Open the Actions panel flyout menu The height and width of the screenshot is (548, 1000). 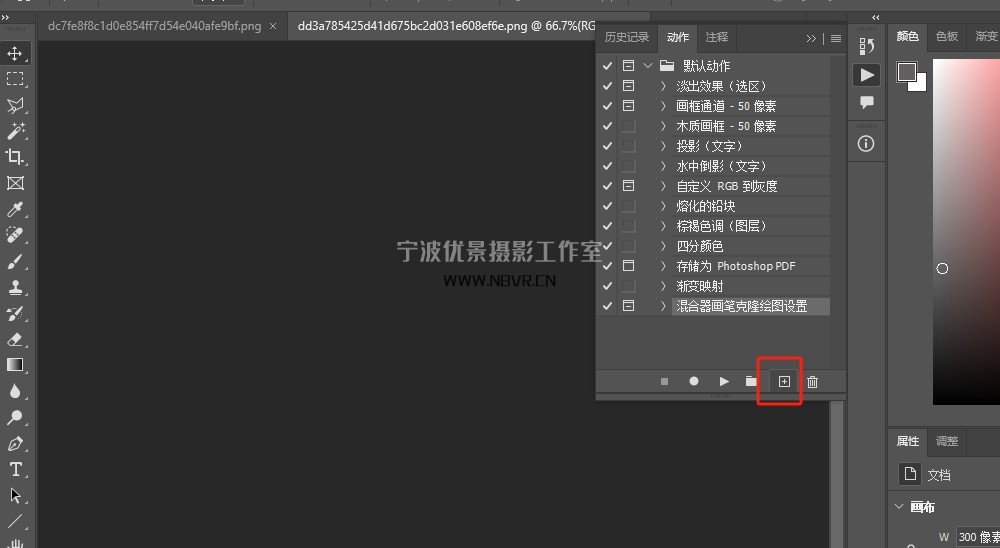[836, 38]
